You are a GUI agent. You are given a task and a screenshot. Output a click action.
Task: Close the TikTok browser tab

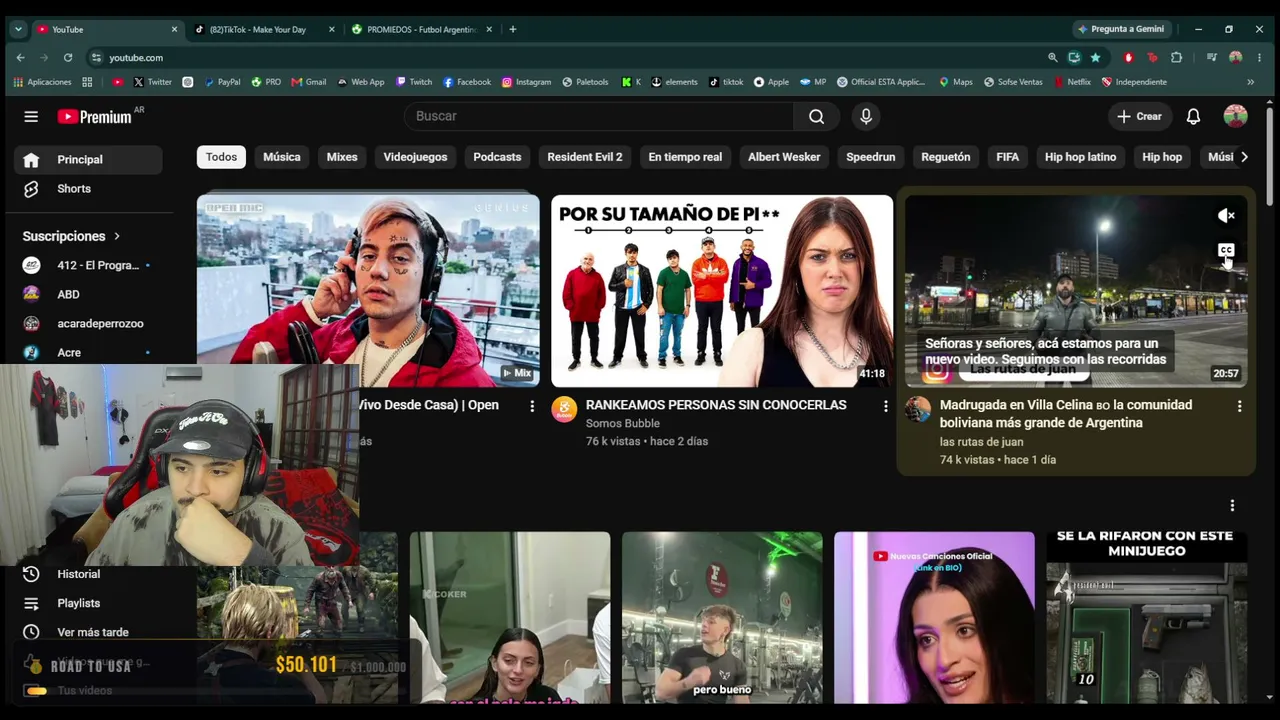coord(332,29)
